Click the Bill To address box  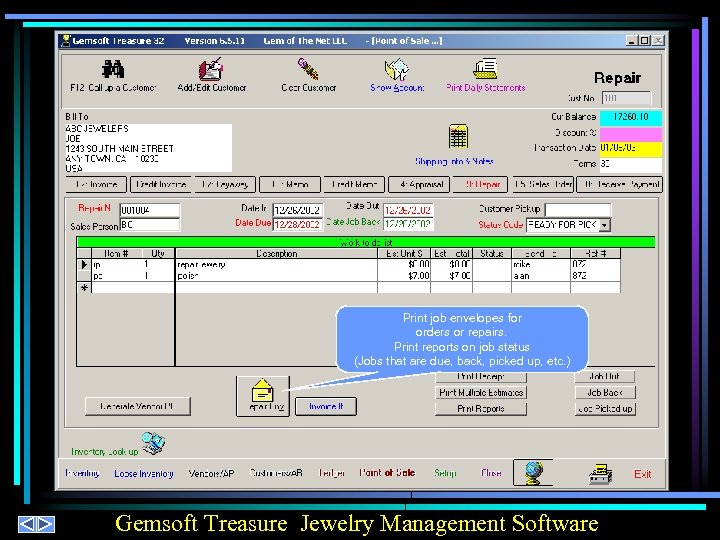coord(148,148)
